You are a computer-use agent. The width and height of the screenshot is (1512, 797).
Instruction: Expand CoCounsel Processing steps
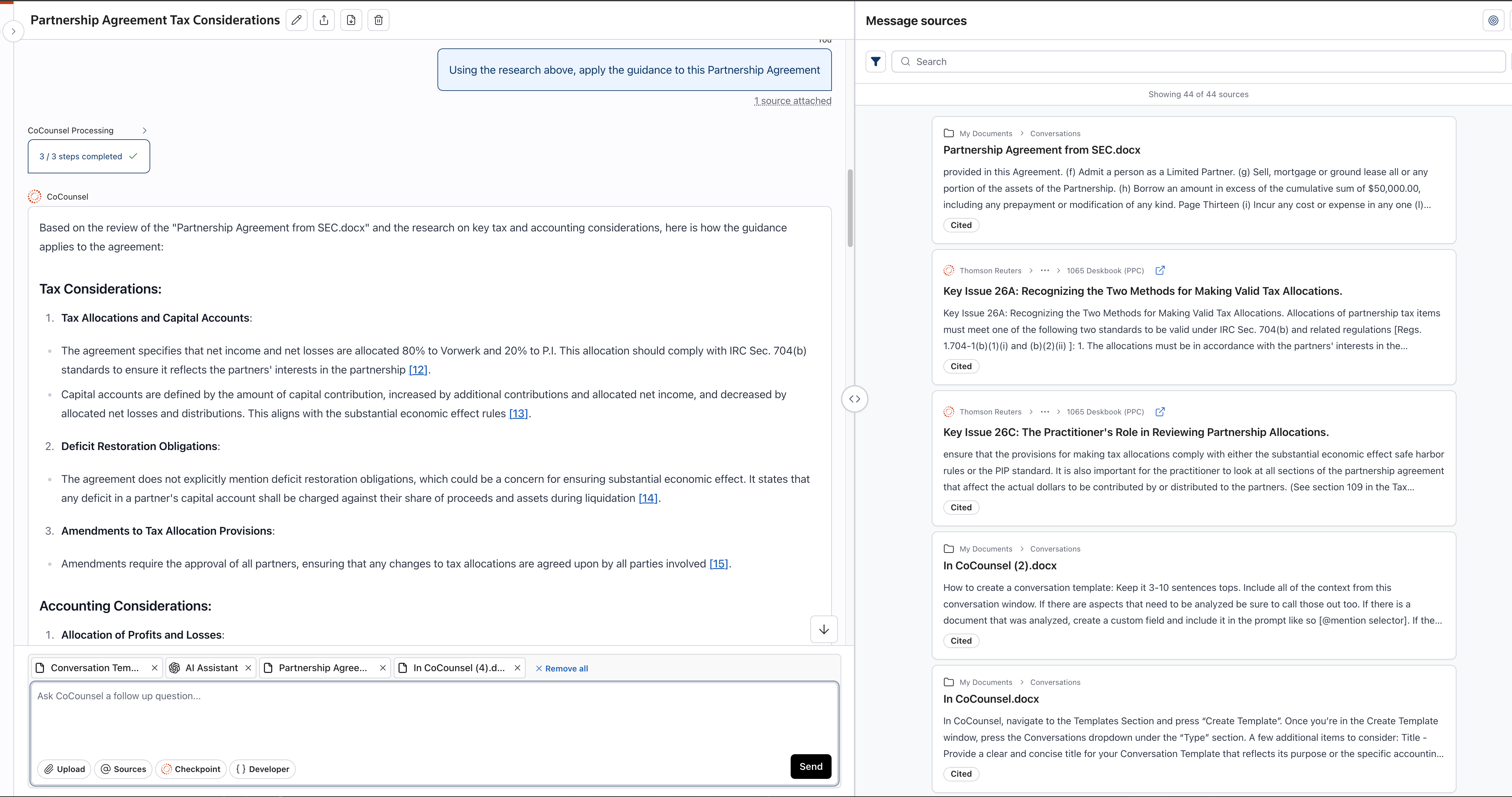pos(144,130)
